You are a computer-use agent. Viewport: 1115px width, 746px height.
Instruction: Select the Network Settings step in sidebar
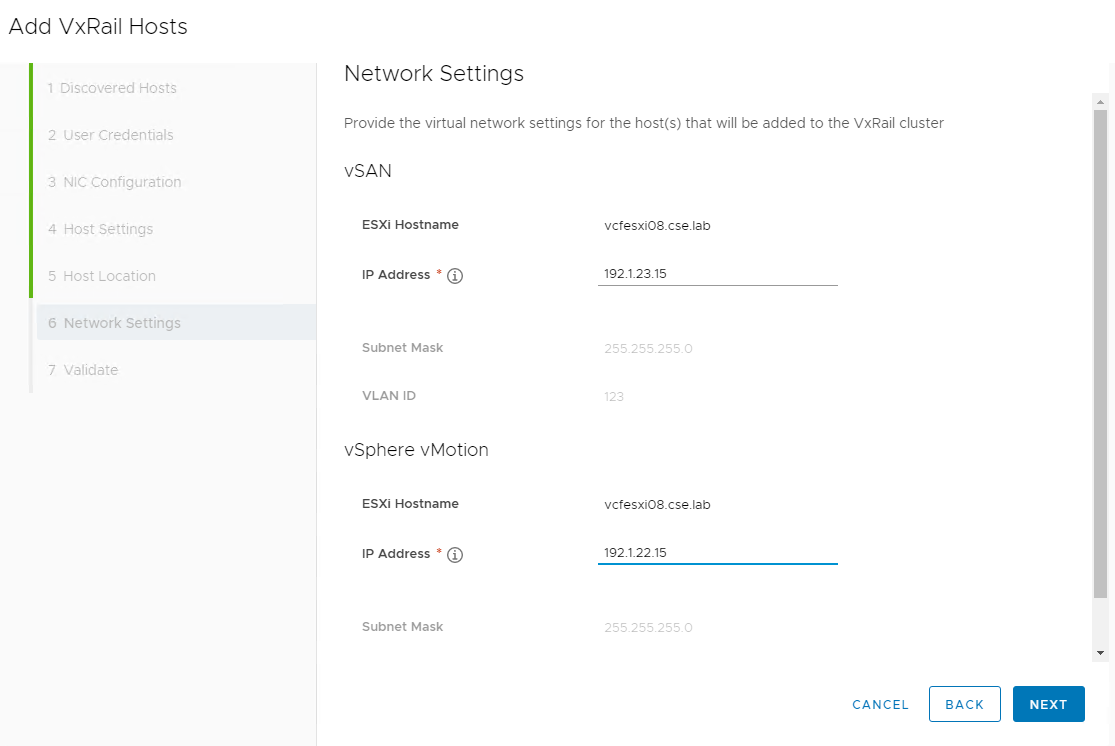(x=115, y=323)
